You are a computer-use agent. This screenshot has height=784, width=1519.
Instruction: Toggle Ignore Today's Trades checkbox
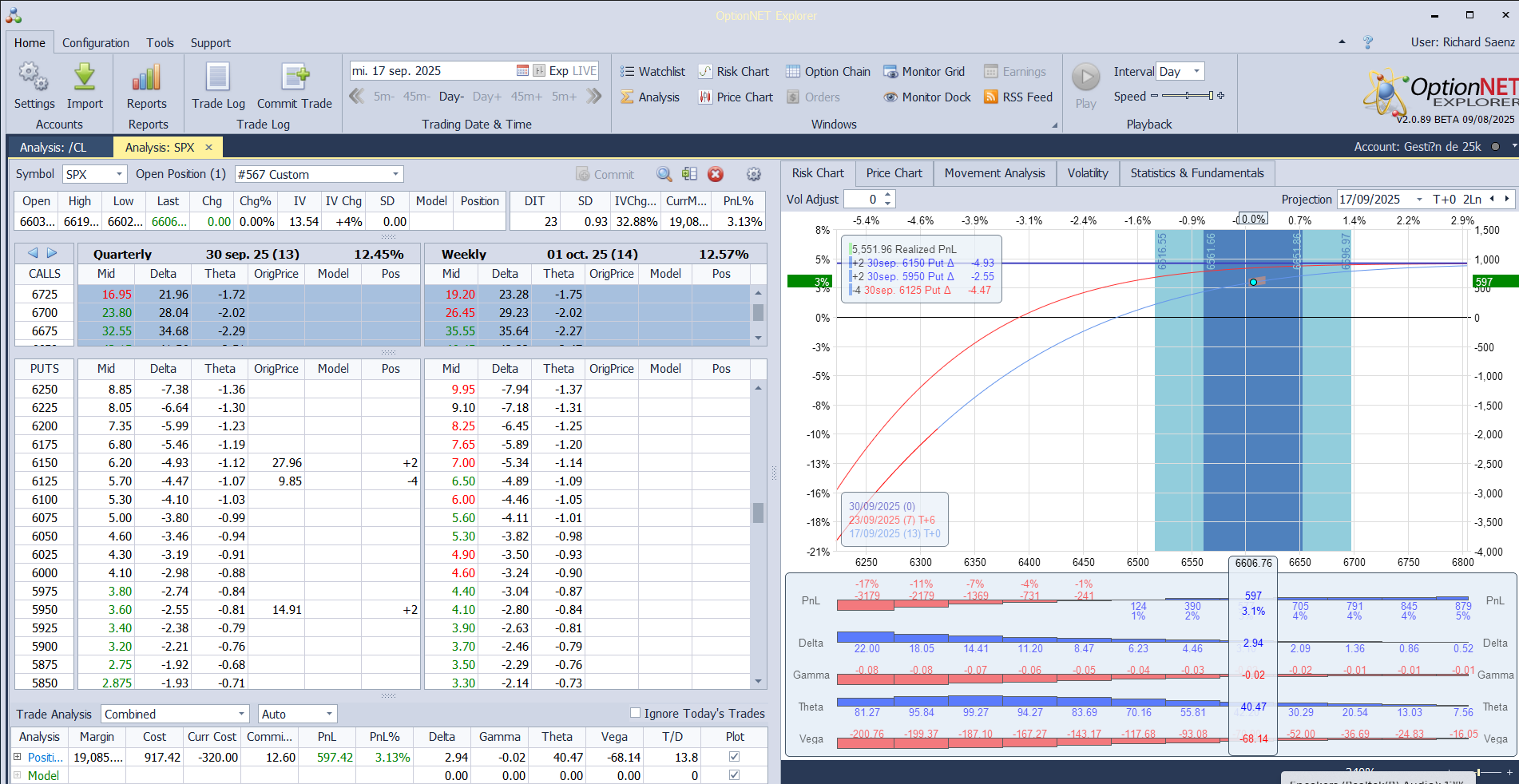click(x=636, y=713)
